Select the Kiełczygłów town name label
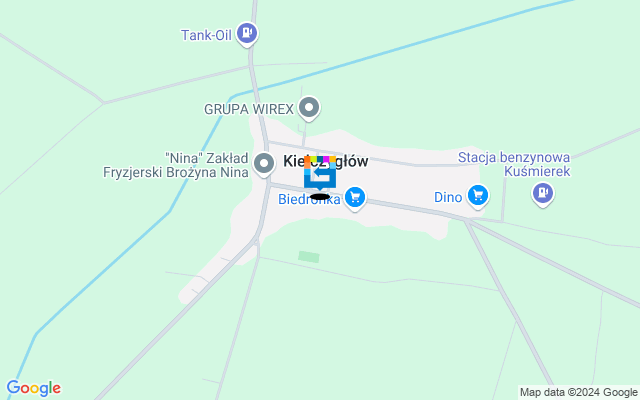 [x=326, y=161]
